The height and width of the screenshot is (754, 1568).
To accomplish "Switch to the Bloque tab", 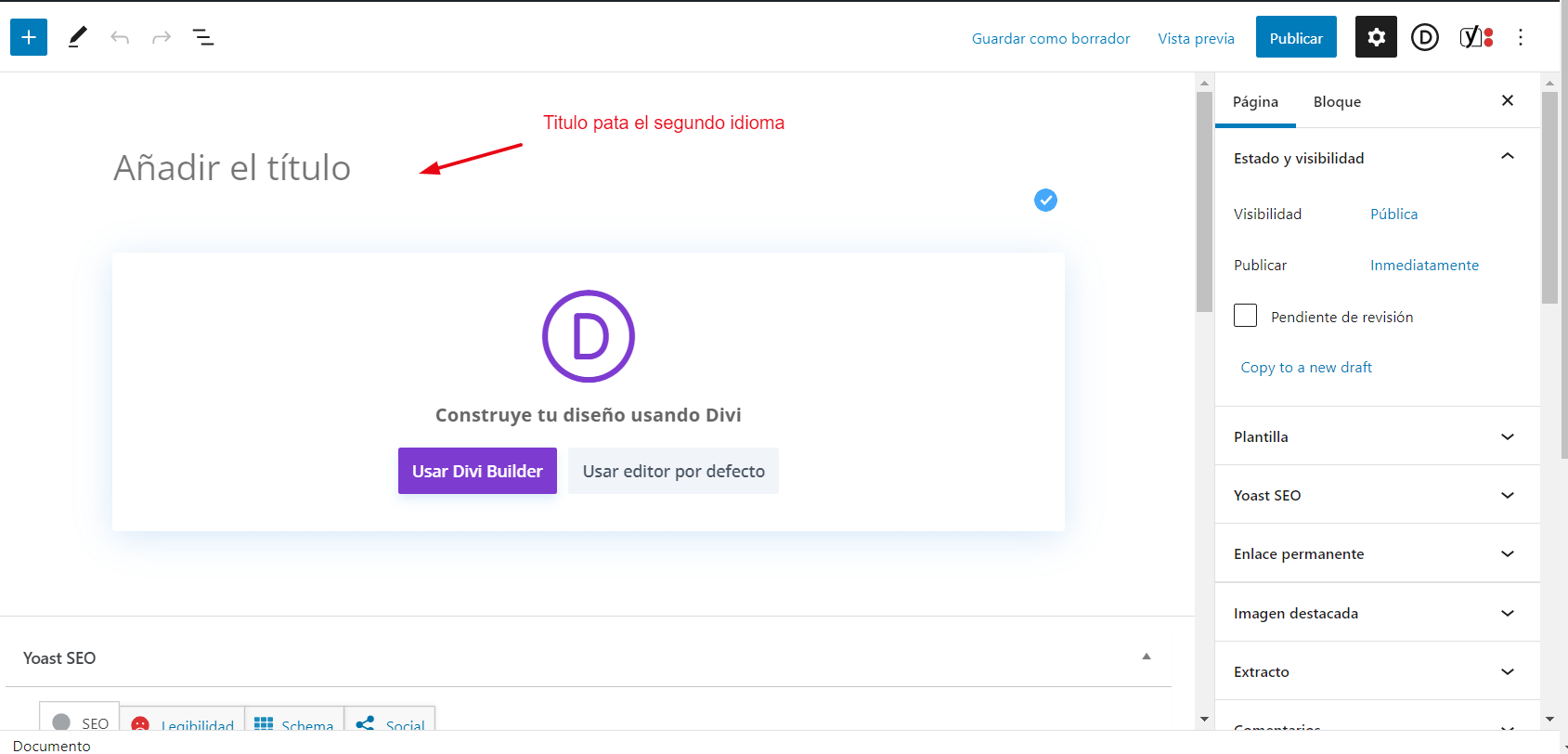I will click(1337, 101).
